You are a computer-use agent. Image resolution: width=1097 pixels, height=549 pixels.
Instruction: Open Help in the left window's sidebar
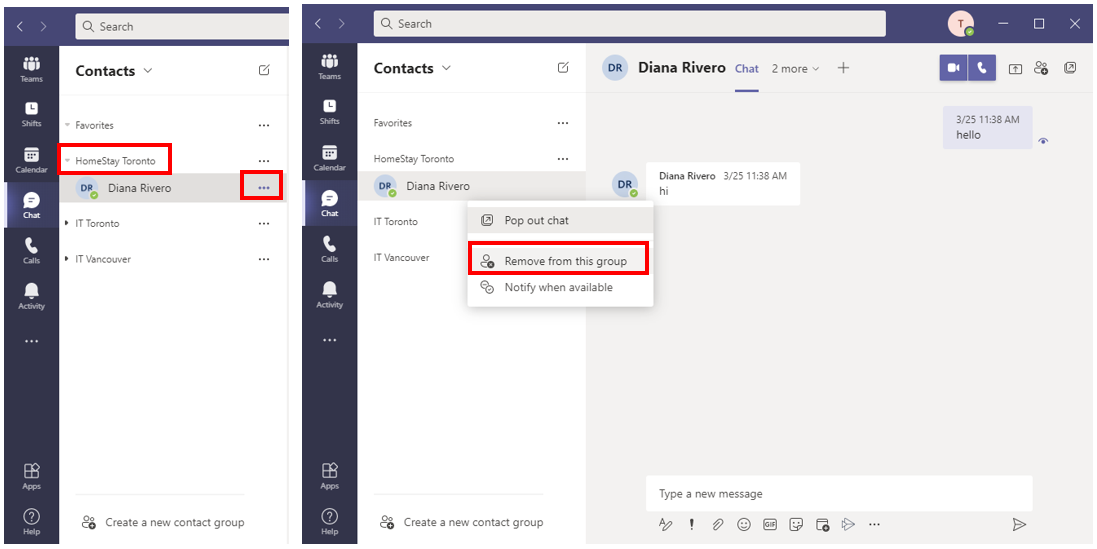[31, 522]
